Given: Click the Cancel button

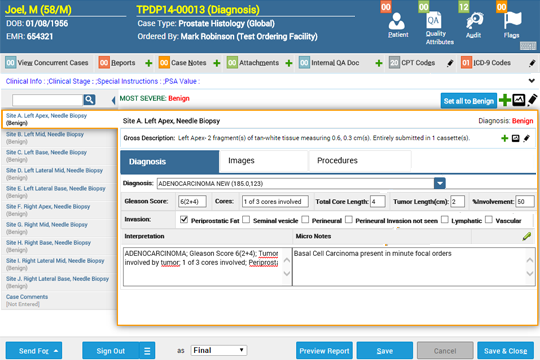Looking at the screenshot, I should 445,351.
